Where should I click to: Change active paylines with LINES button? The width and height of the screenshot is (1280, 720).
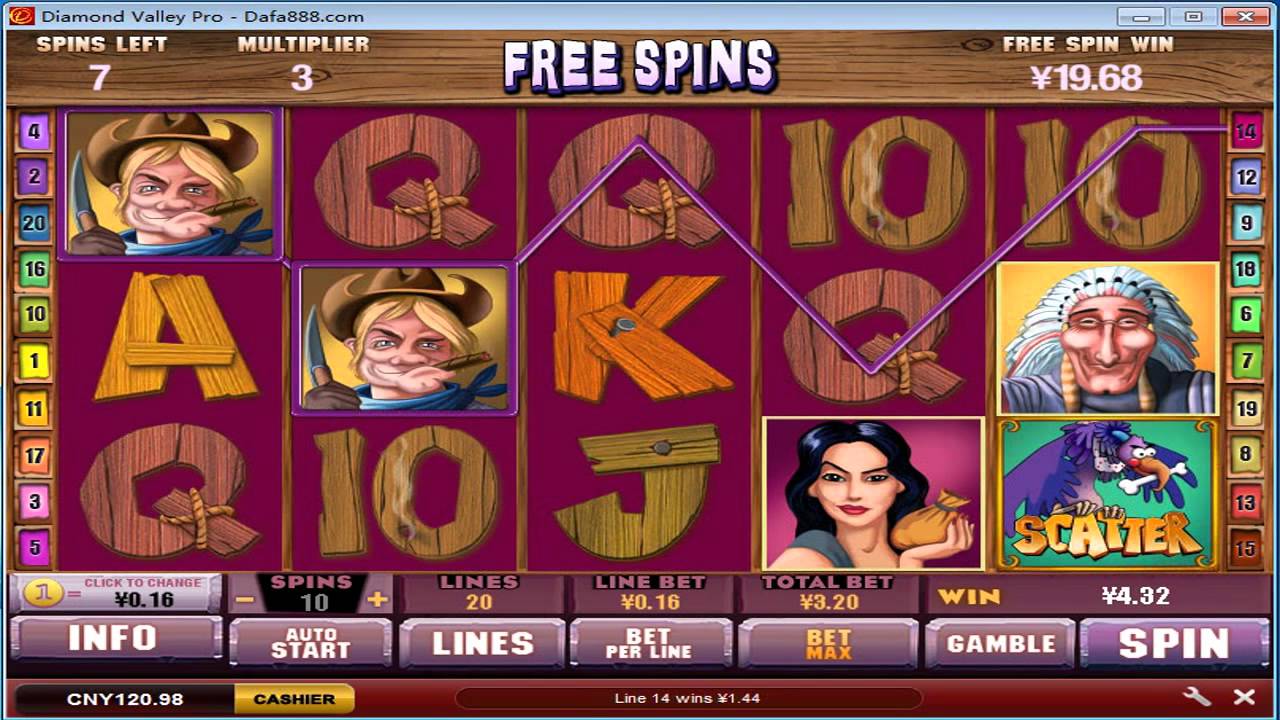coord(482,643)
